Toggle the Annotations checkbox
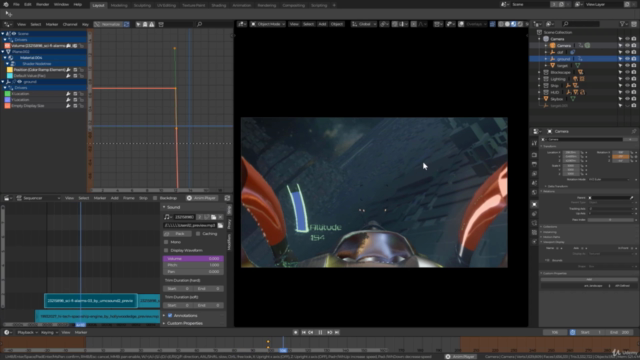 click(170, 316)
